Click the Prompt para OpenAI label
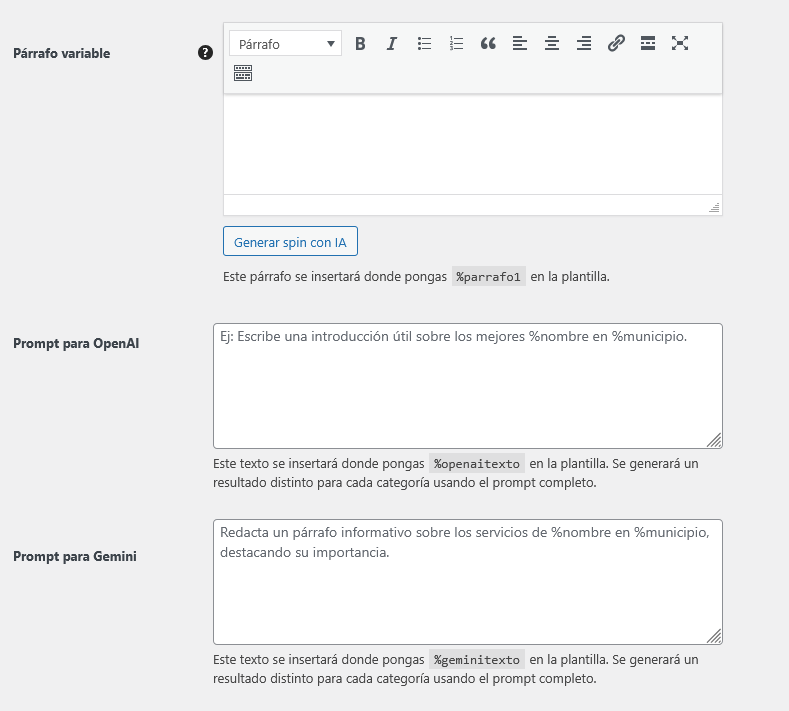This screenshot has width=789, height=711. 76,344
